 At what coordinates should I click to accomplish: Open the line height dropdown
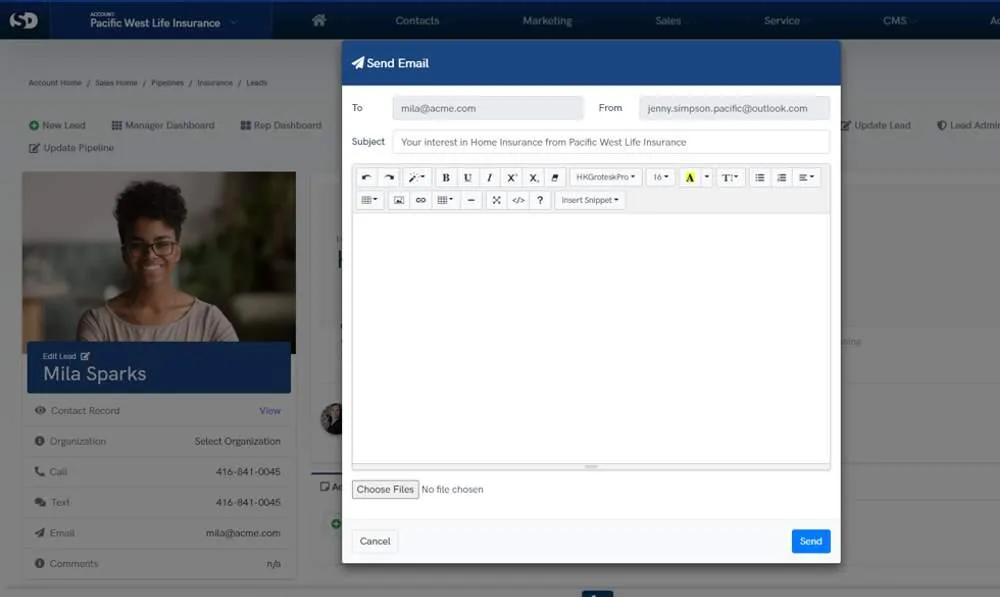click(730, 177)
